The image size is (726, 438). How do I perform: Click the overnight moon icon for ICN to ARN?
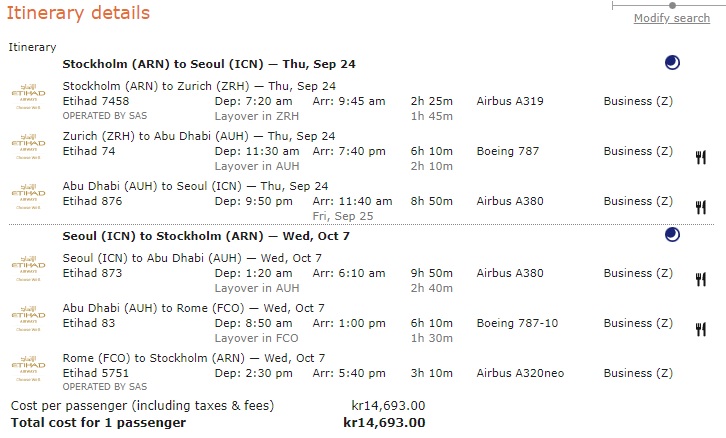point(672,235)
